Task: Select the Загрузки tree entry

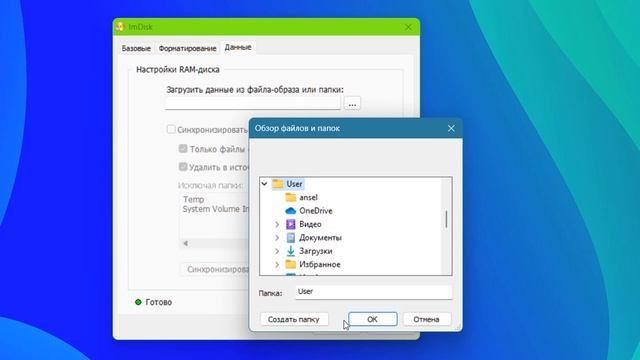Action: pos(316,251)
